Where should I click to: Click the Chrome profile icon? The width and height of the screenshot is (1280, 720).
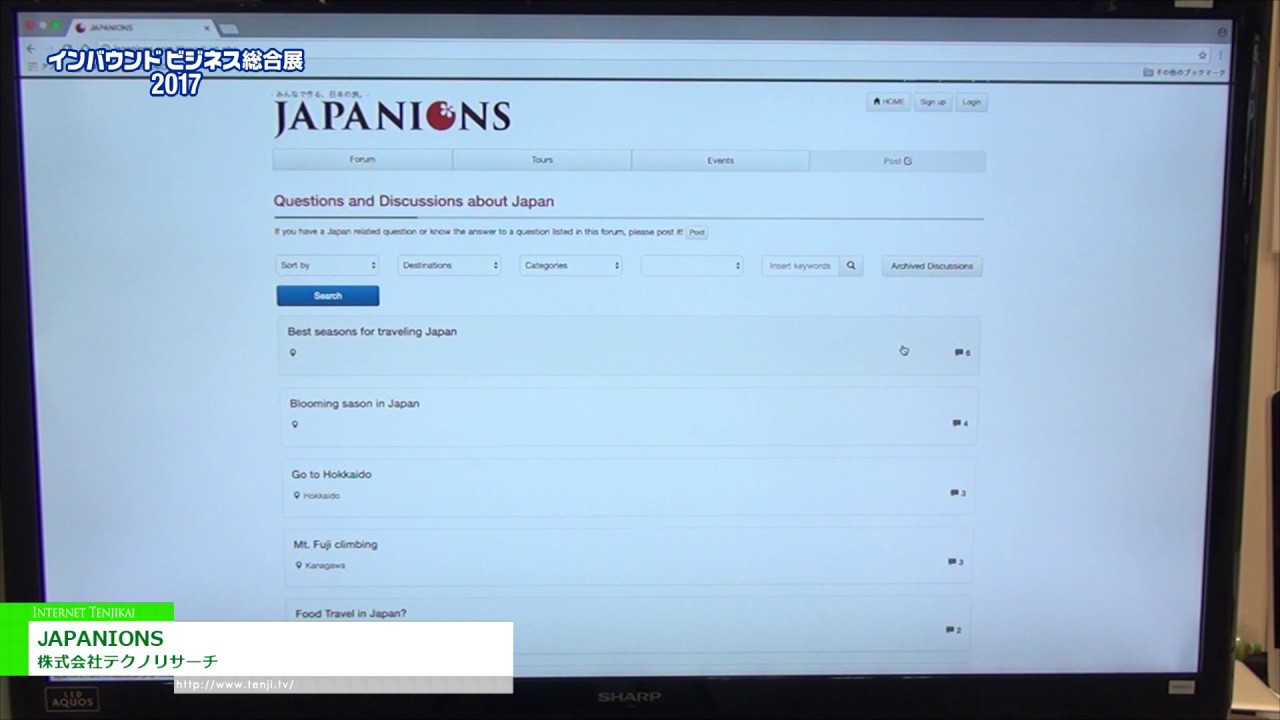coord(1222,33)
